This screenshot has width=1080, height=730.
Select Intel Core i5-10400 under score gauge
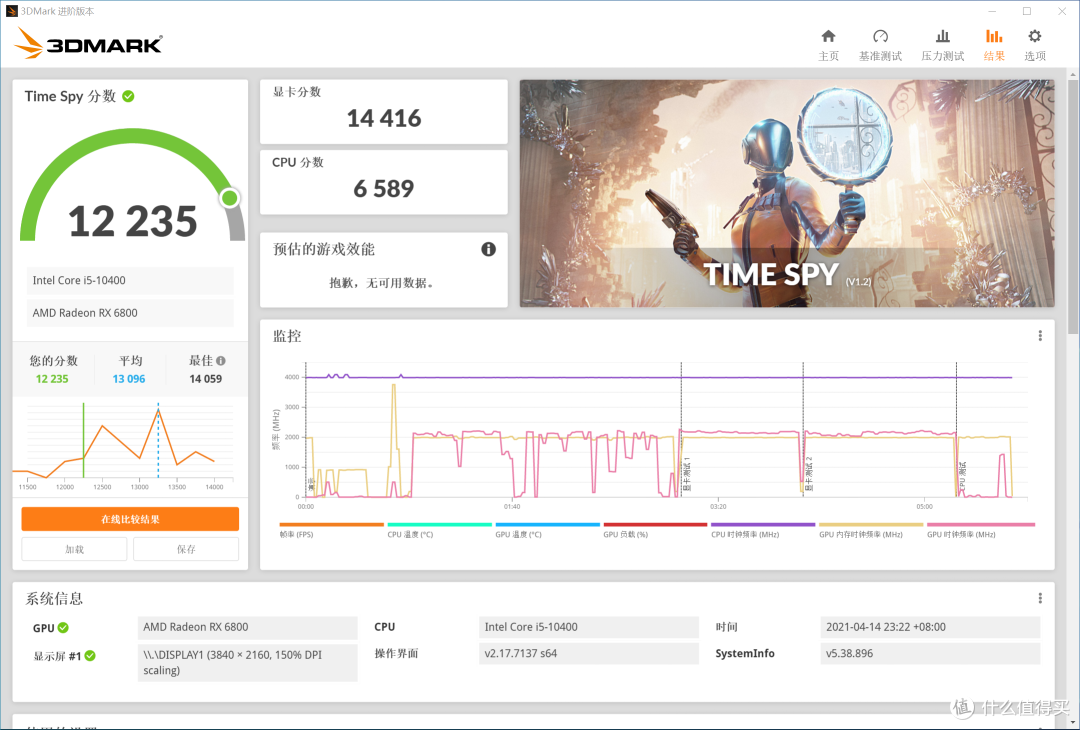click(x=130, y=280)
